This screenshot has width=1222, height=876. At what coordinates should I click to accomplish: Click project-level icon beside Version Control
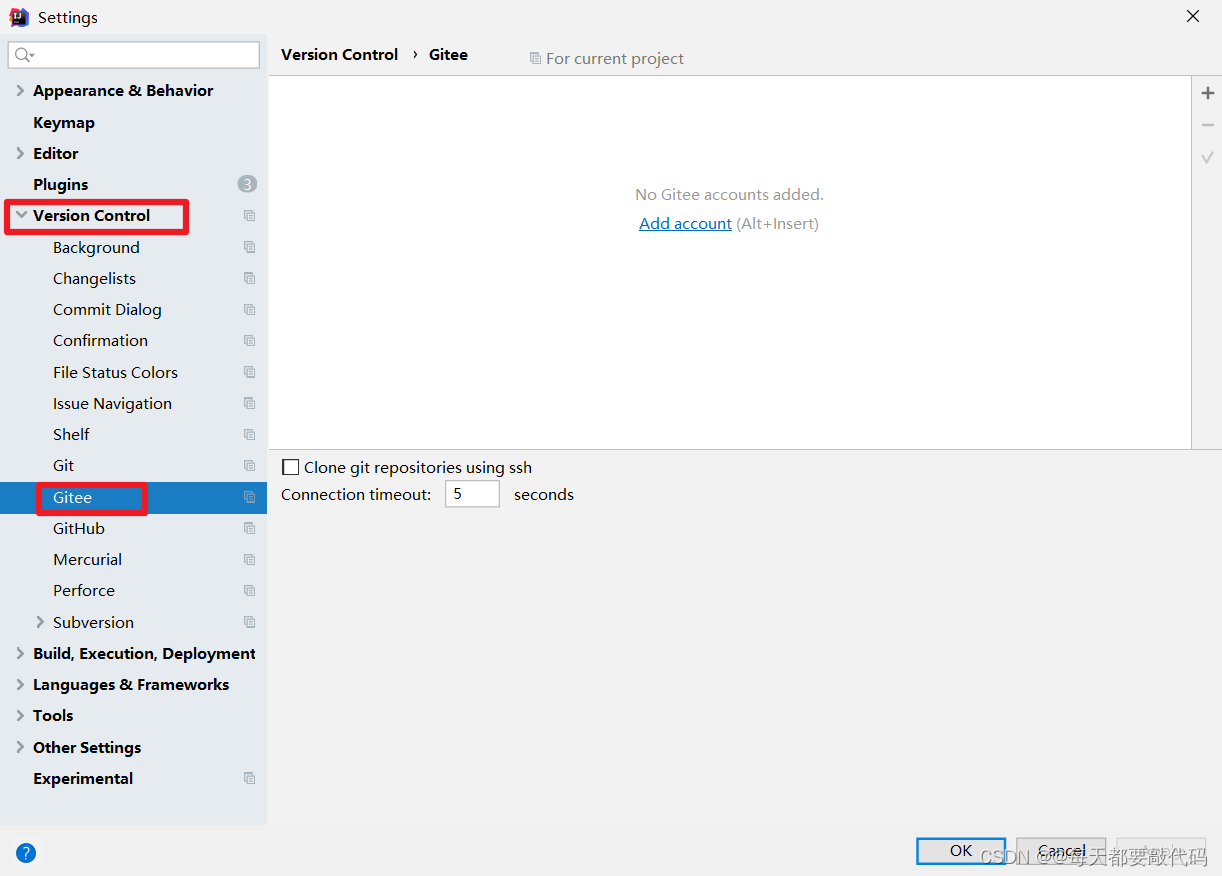(249, 216)
